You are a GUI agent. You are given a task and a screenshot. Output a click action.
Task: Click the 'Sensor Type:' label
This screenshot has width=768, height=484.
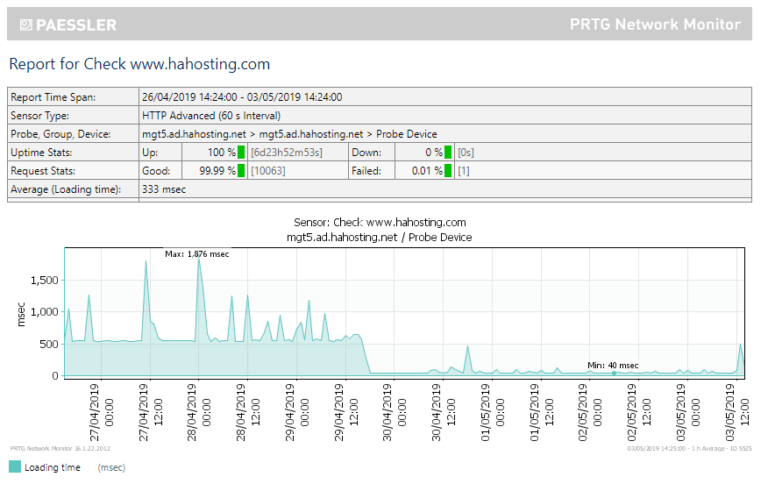[x=40, y=116]
